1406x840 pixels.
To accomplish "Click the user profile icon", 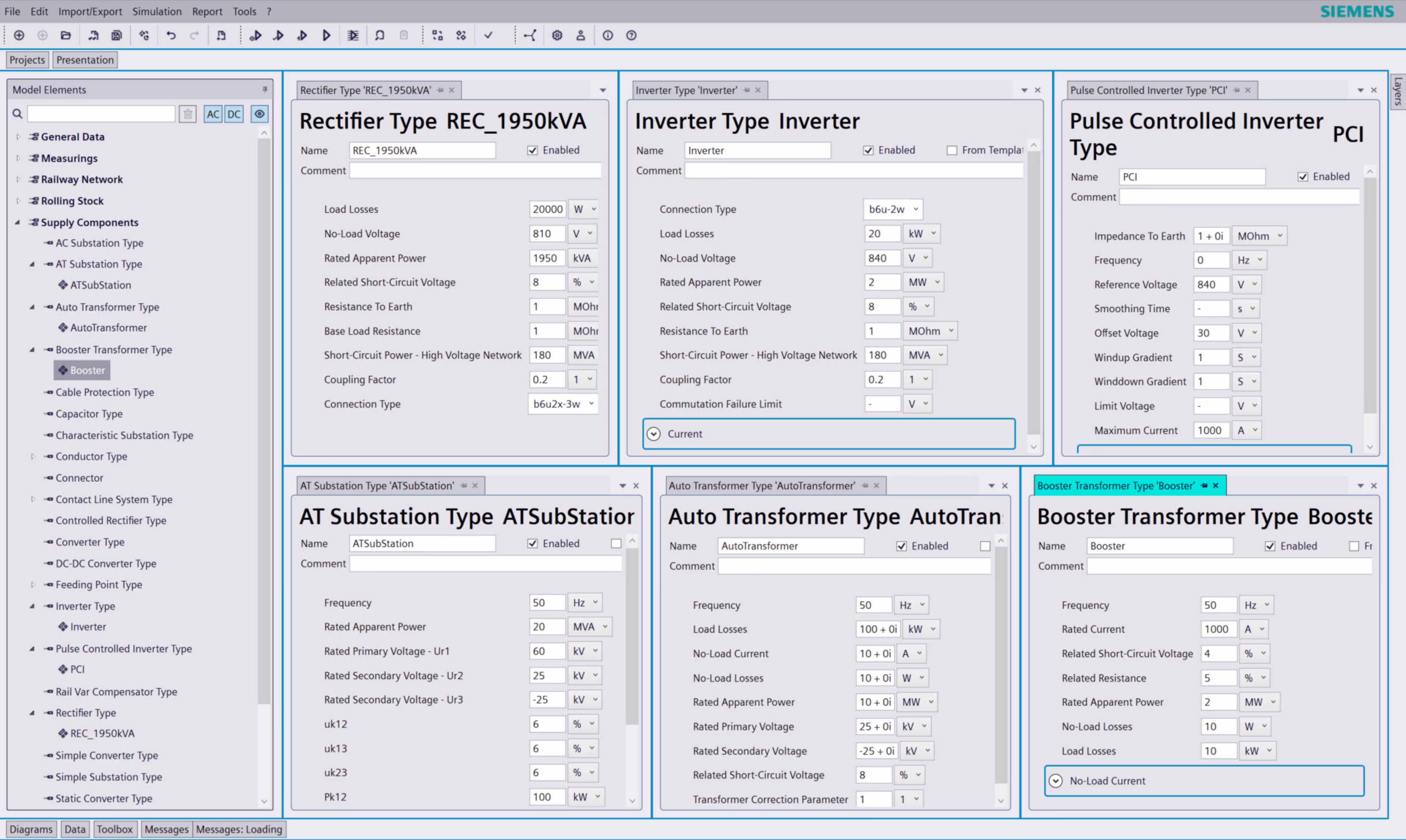I will tap(580, 36).
